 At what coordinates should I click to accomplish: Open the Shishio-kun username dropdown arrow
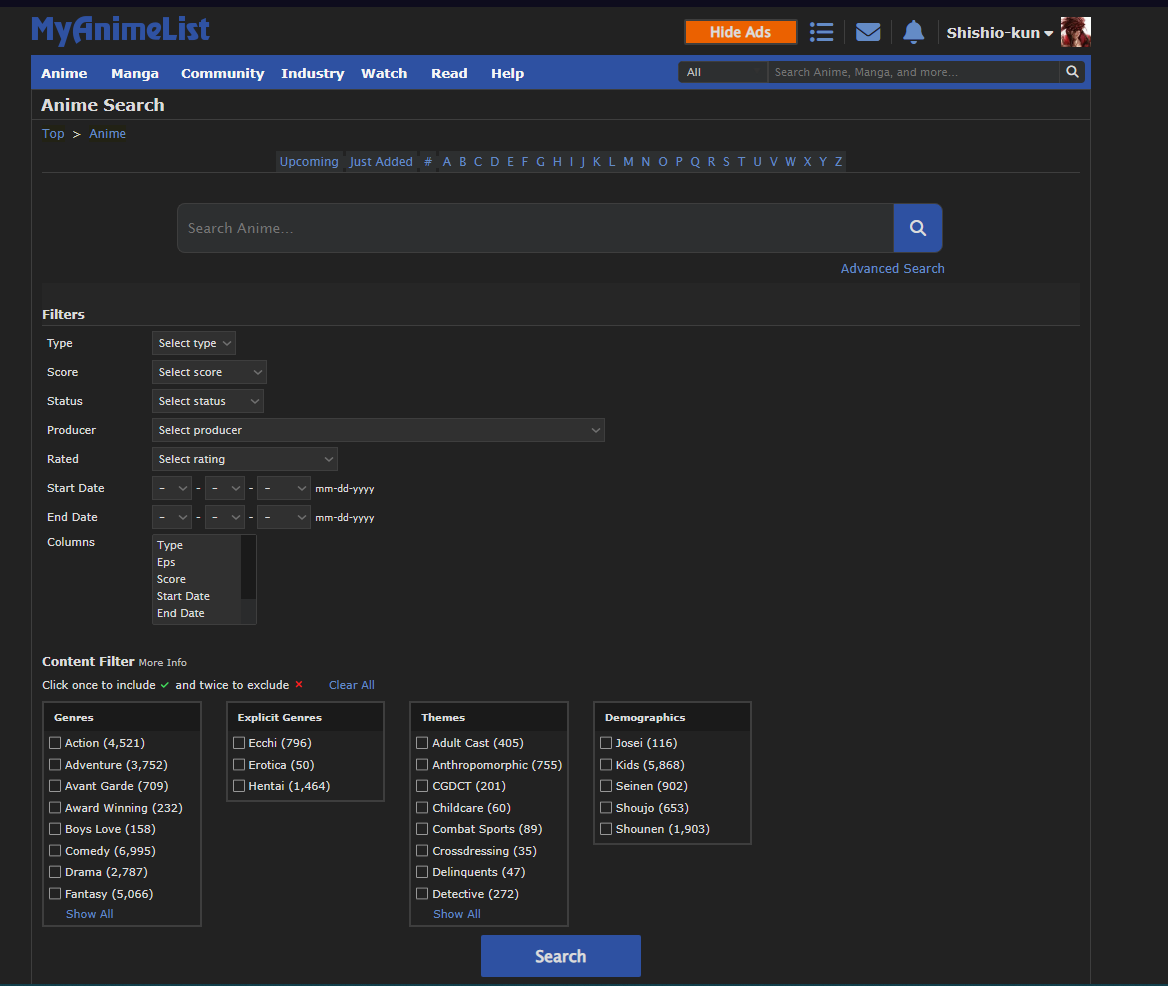(1049, 34)
